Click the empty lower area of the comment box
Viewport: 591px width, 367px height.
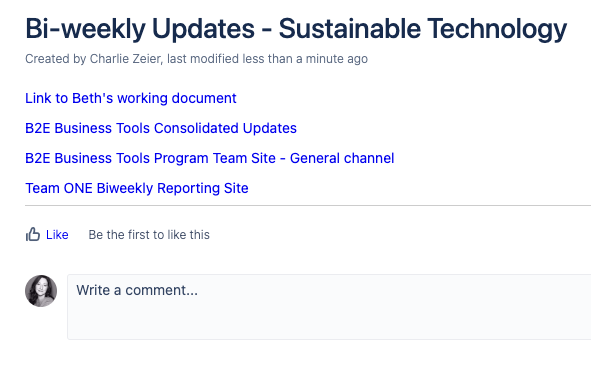pyautogui.click(x=329, y=320)
